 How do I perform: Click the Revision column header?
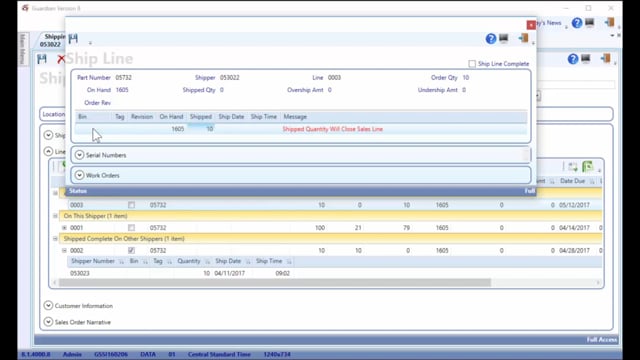point(142,117)
